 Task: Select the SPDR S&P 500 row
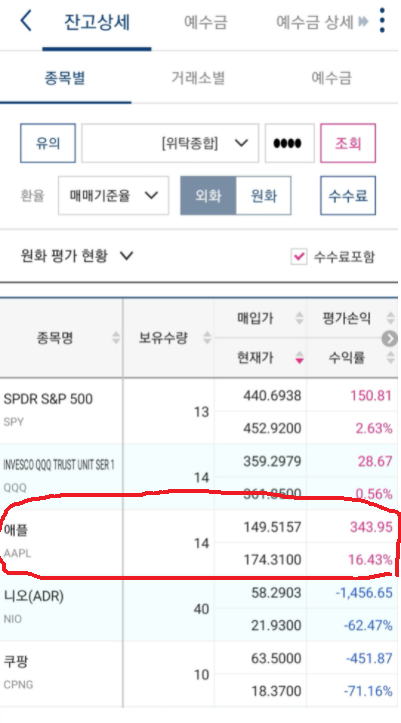tap(199, 411)
